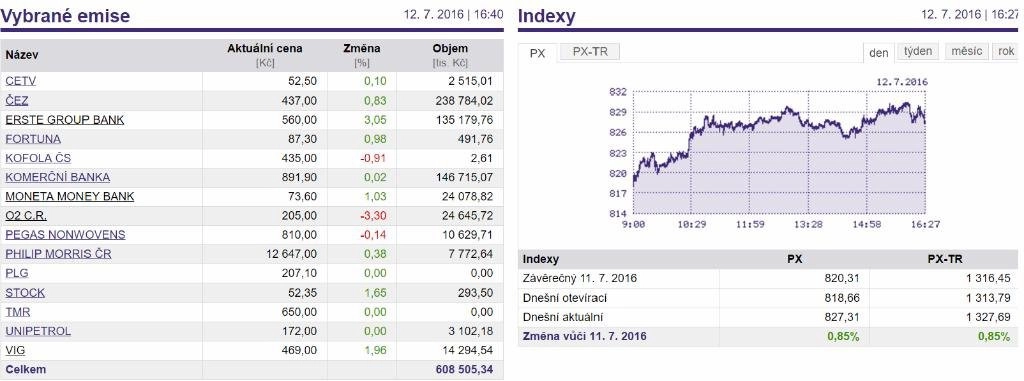Select the PX index tab

tap(537, 54)
